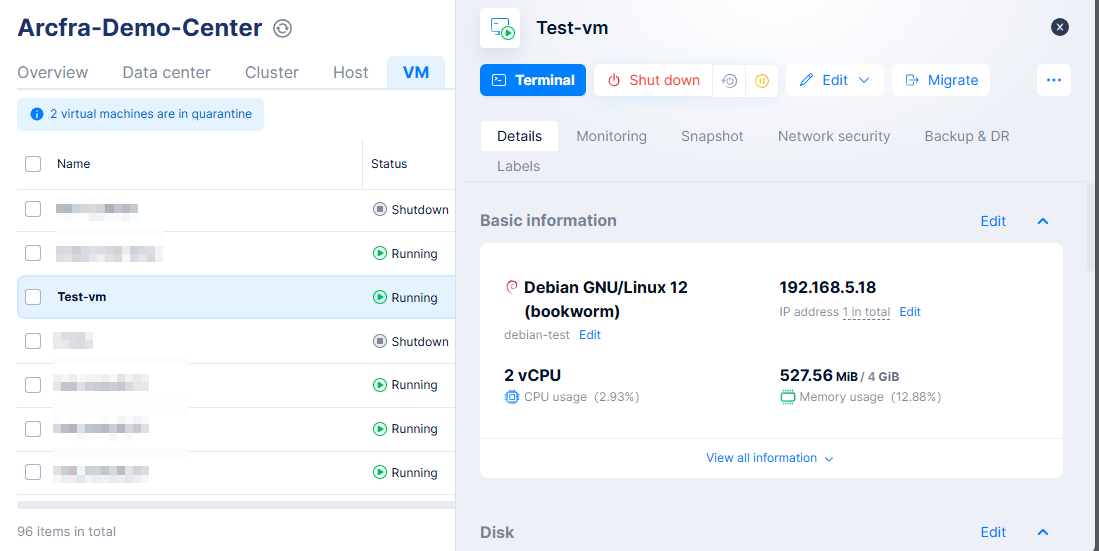Click the green memory usage icon
Image resolution: width=1099 pixels, height=551 pixels.
(x=788, y=397)
